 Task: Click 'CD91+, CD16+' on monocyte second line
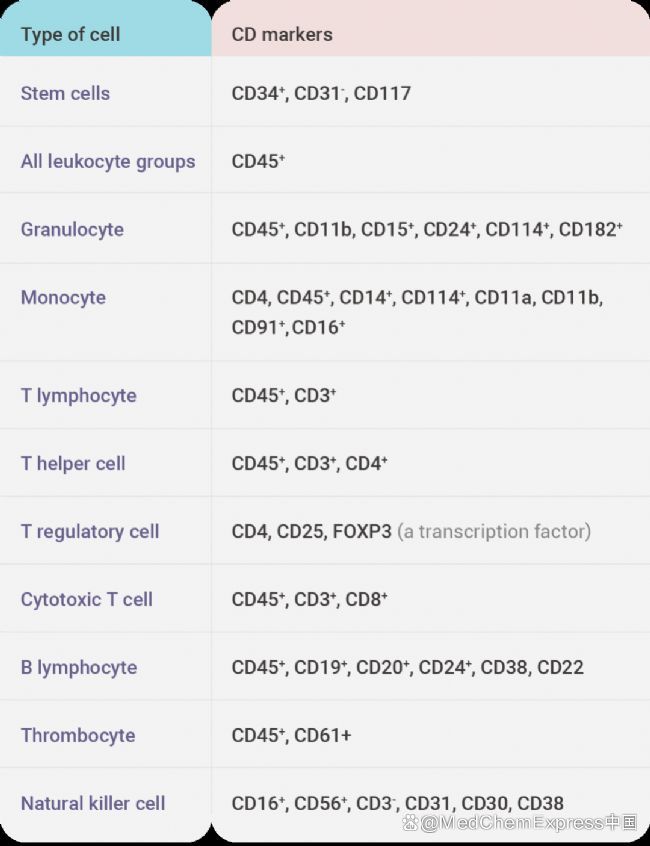tap(288, 328)
